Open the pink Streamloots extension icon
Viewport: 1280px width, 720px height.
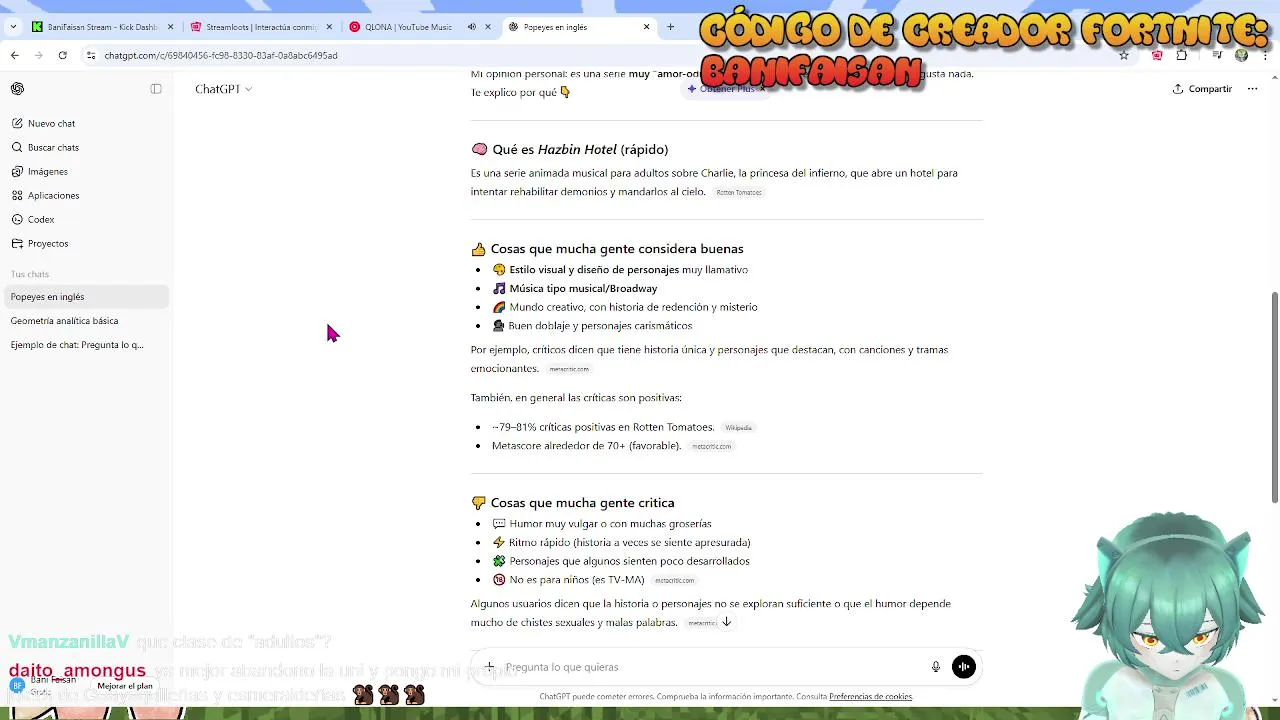click(x=1157, y=55)
